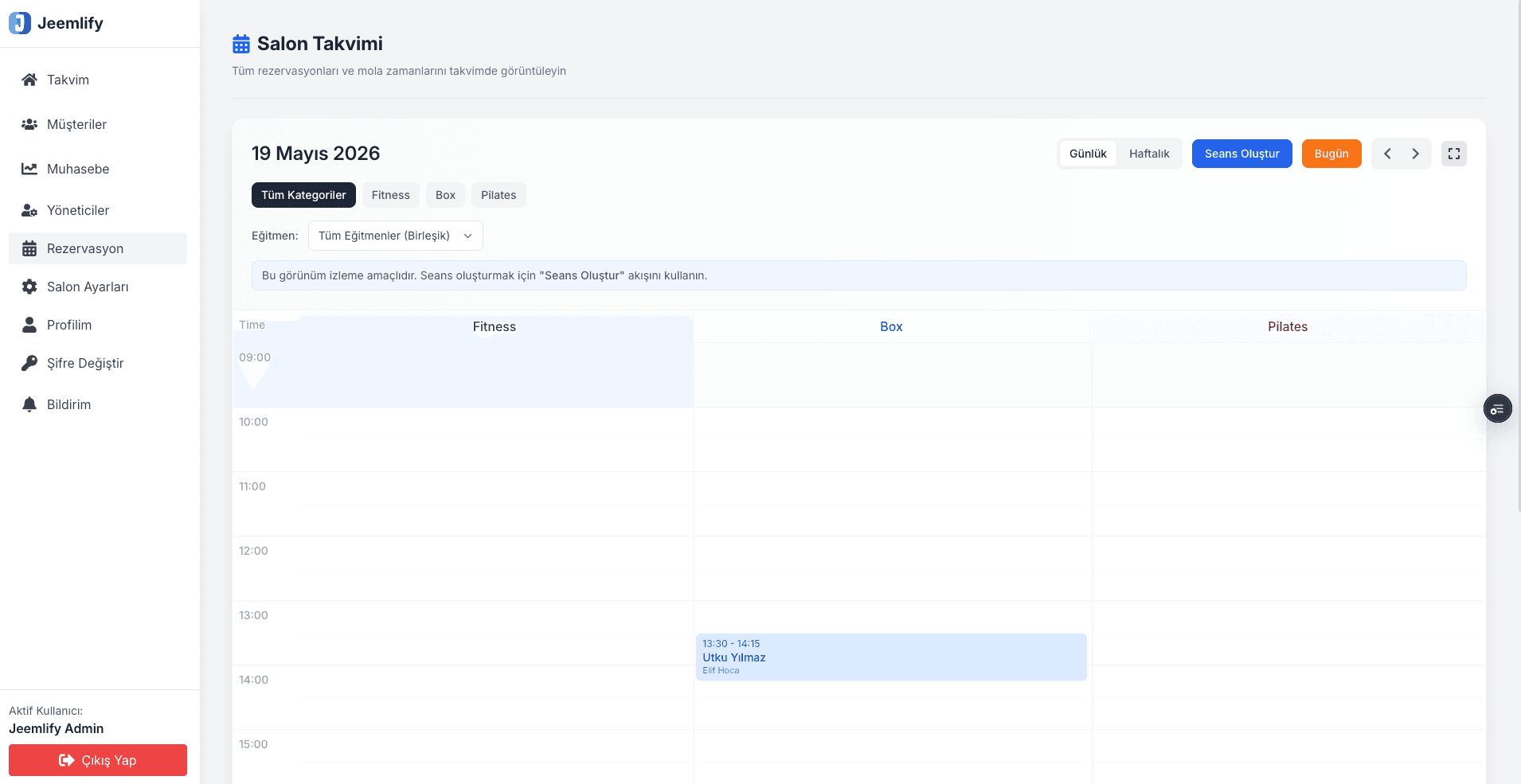
Task: Click the 12:00 time label
Action: (x=253, y=551)
